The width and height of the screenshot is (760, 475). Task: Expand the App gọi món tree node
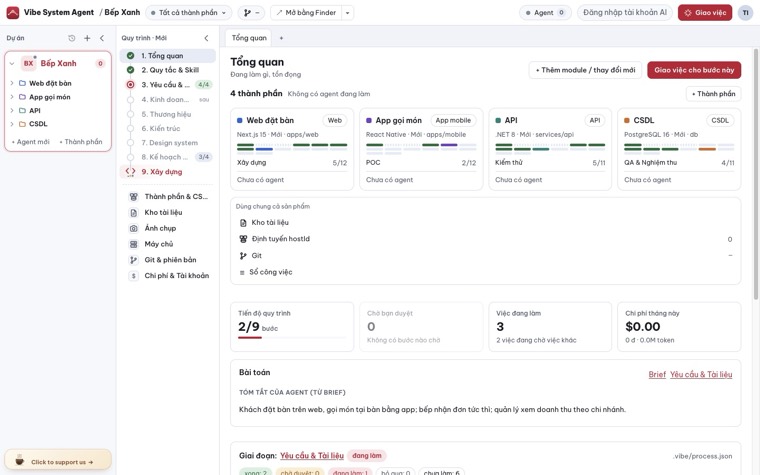click(12, 97)
